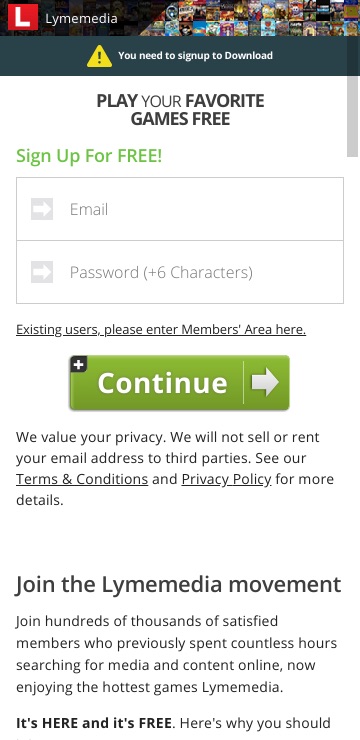Click the Lymemedia brand name text

click(x=81, y=19)
